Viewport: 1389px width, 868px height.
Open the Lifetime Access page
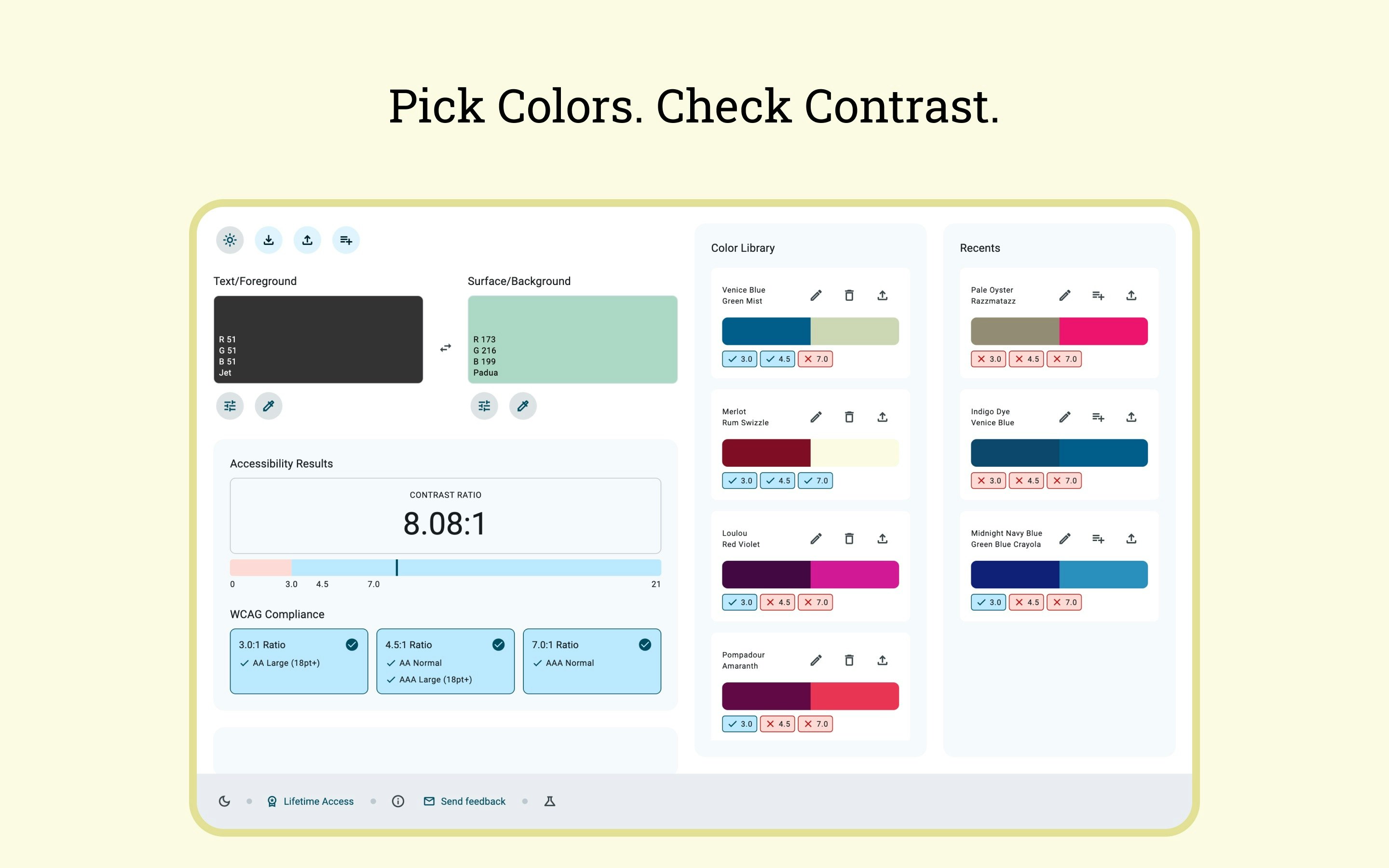pyautogui.click(x=318, y=801)
